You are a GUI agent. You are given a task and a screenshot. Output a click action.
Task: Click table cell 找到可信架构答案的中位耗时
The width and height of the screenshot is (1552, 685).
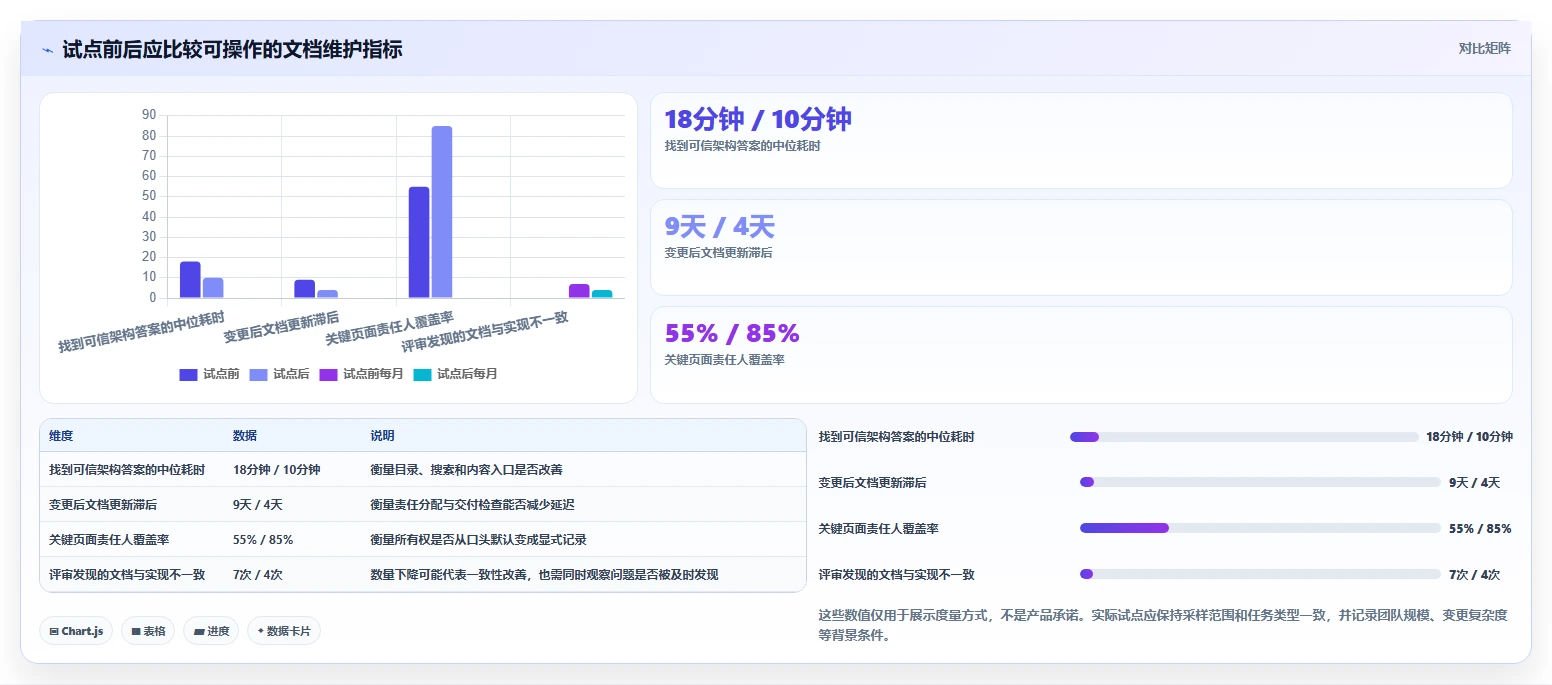127,469
